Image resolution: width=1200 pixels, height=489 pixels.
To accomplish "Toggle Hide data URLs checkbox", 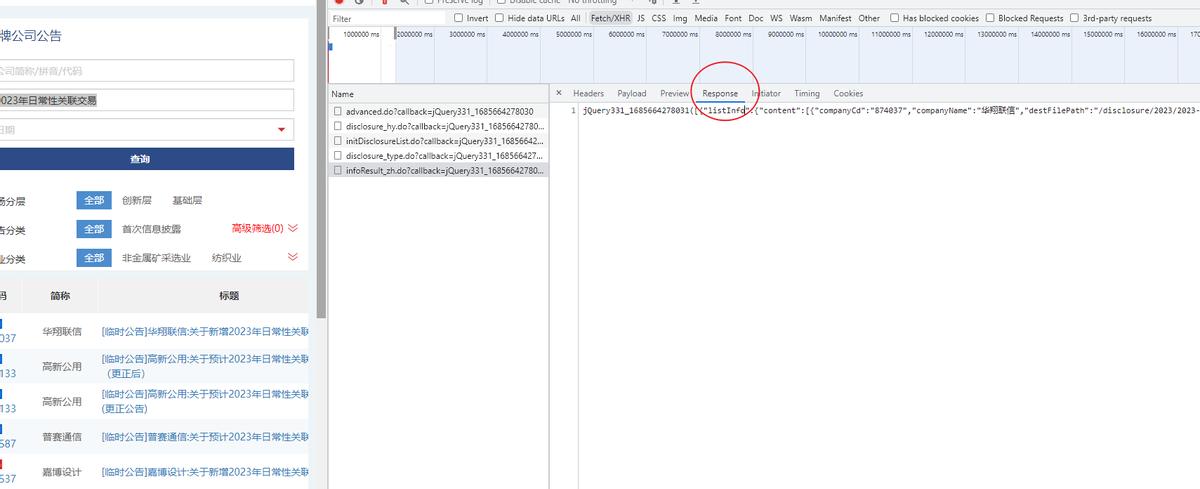I will click(500, 18).
